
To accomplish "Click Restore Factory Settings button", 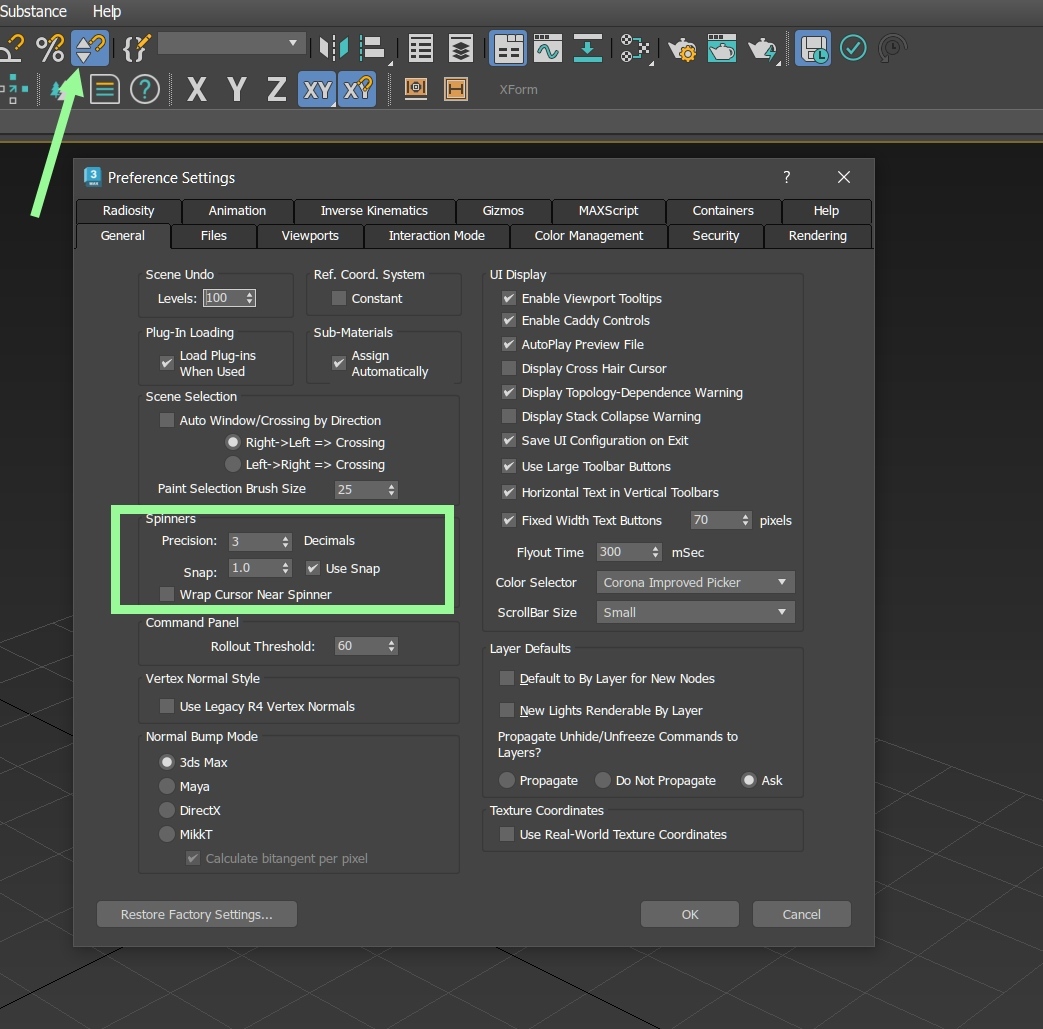I will click(197, 914).
